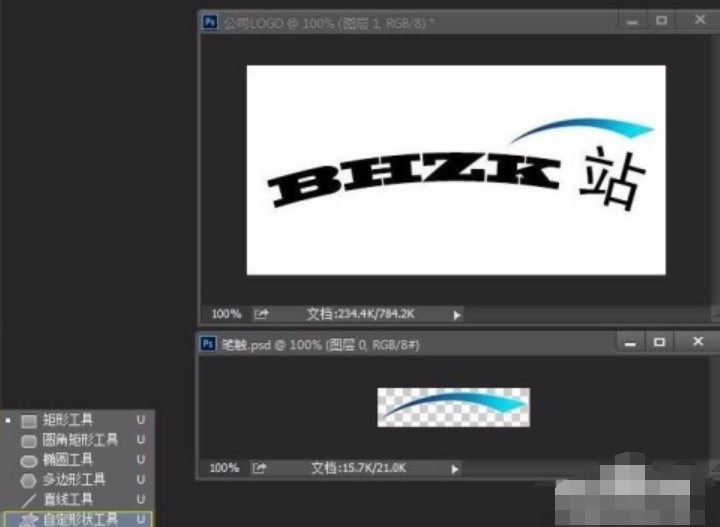Select 矩形工具 in the shape flyout
720x527 pixels.
pyautogui.click(x=77, y=420)
